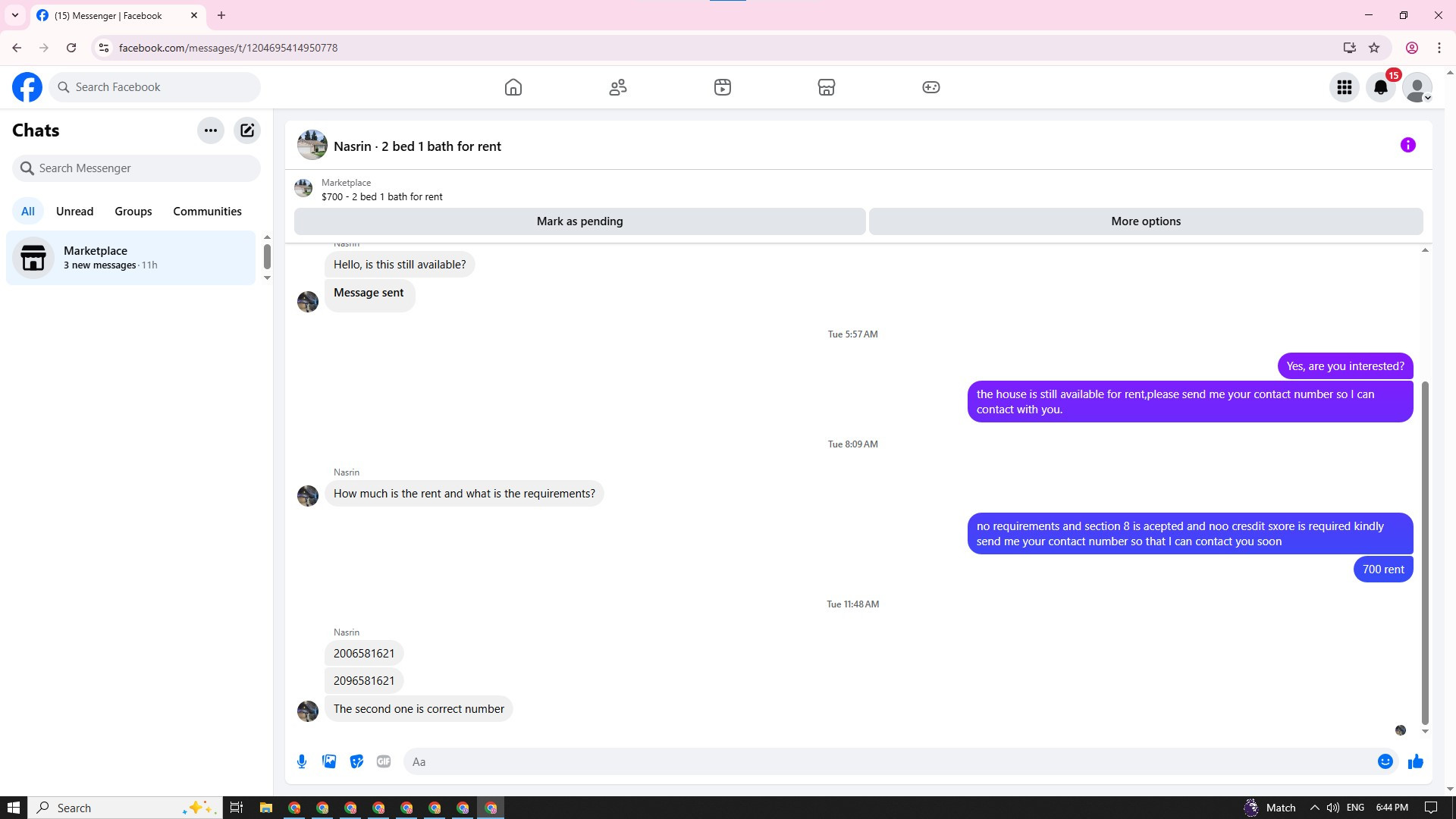Click More options button
Screen dimensions: 1456x819
coord(1145,221)
